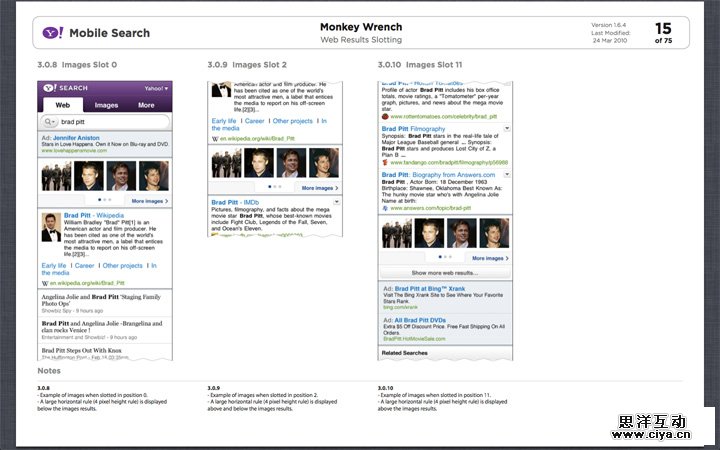
Task: Click Wikipedia W icon in Slot 0 mockup
Action: point(45,283)
